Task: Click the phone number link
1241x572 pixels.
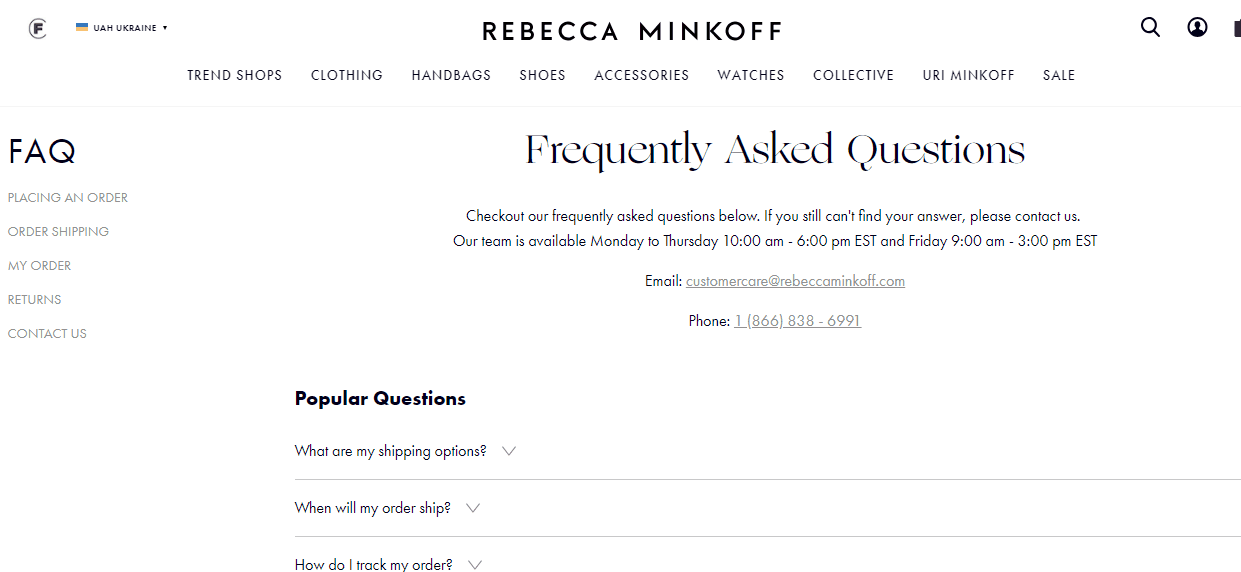Action: point(797,321)
